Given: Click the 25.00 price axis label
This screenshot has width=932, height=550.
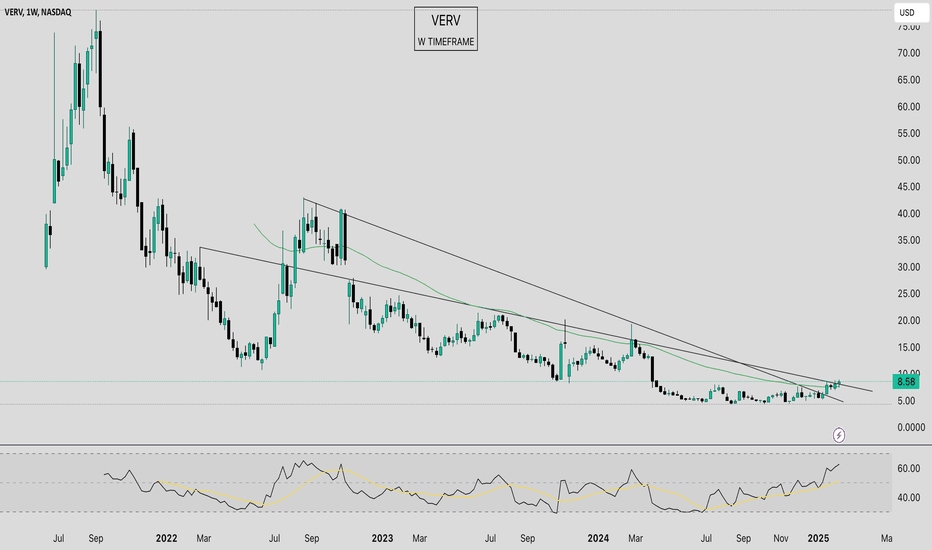Looking at the screenshot, I should tap(909, 294).
